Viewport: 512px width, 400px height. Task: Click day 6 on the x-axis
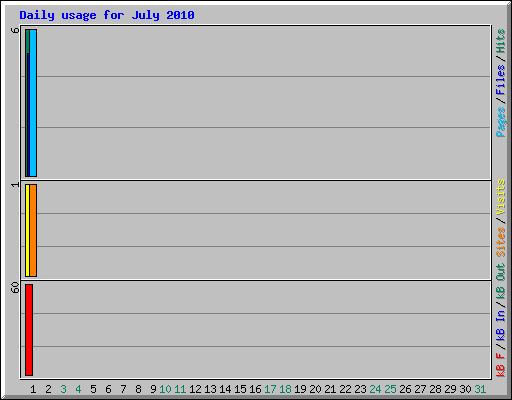[108, 389]
